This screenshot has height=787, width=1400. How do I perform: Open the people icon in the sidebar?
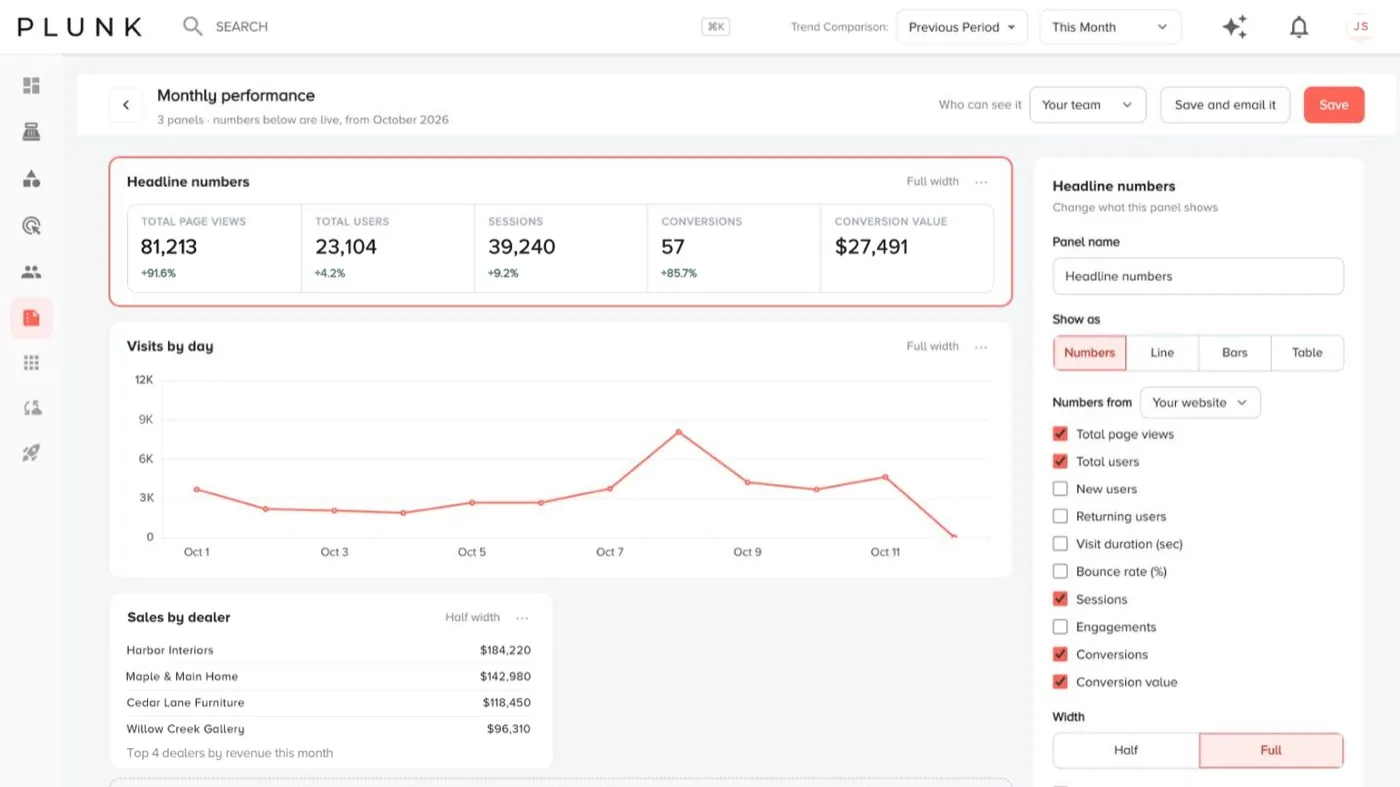click(x=31, y=272)
